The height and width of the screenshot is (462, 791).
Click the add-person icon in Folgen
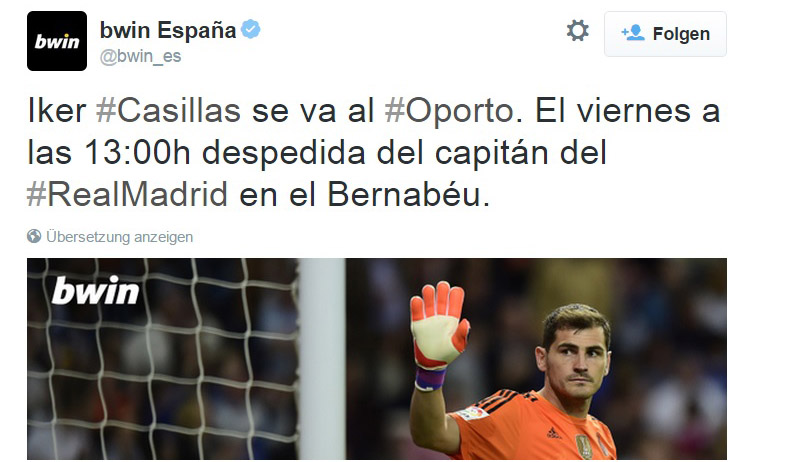click(633, 33)
